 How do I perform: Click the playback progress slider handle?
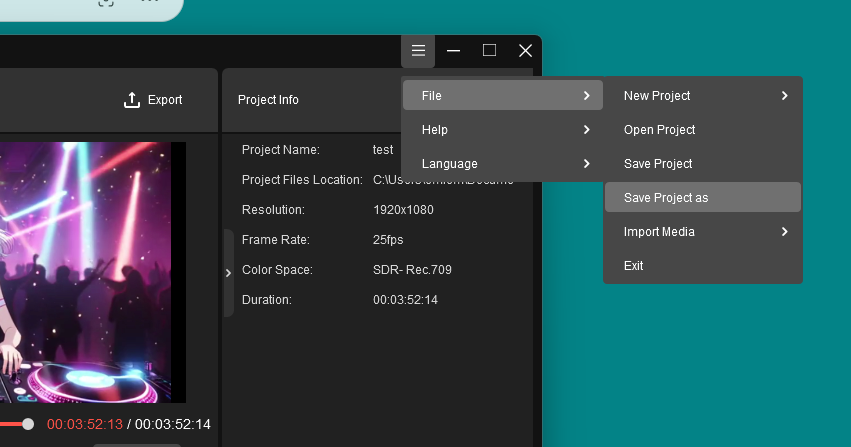[28, 424]
